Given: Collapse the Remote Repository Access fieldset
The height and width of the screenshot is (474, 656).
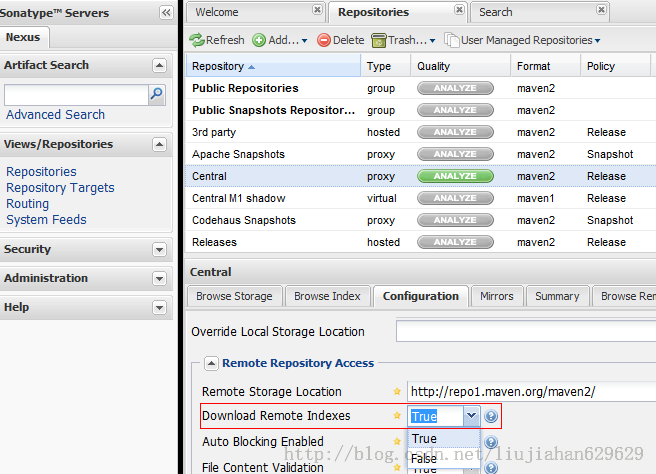Looking at the screenshot, I should point(211,363).
